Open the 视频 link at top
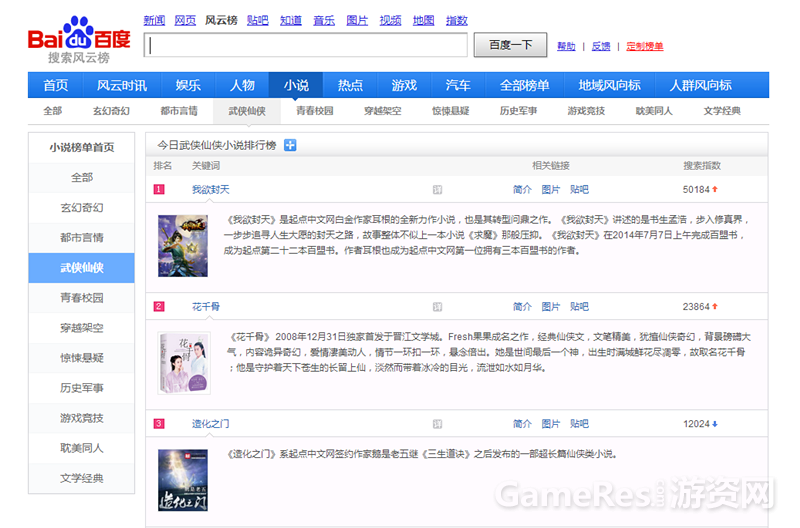 pyautogui.click(x=390, y=20)
